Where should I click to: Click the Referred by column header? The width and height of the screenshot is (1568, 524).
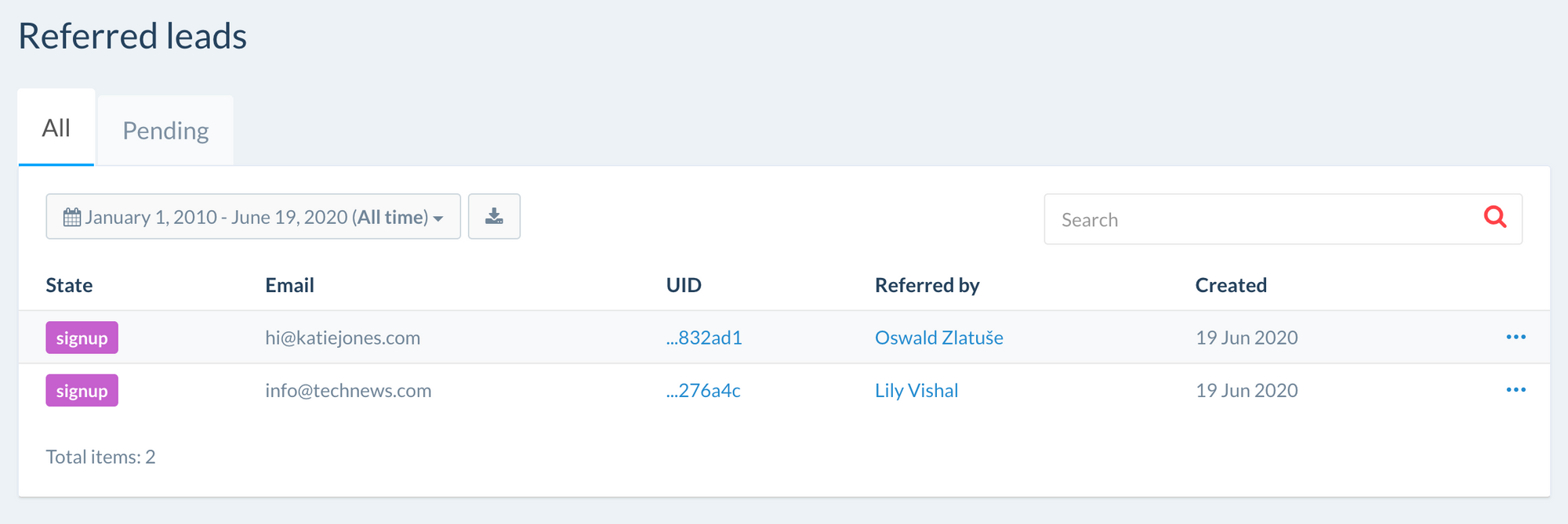click(927, 285)
